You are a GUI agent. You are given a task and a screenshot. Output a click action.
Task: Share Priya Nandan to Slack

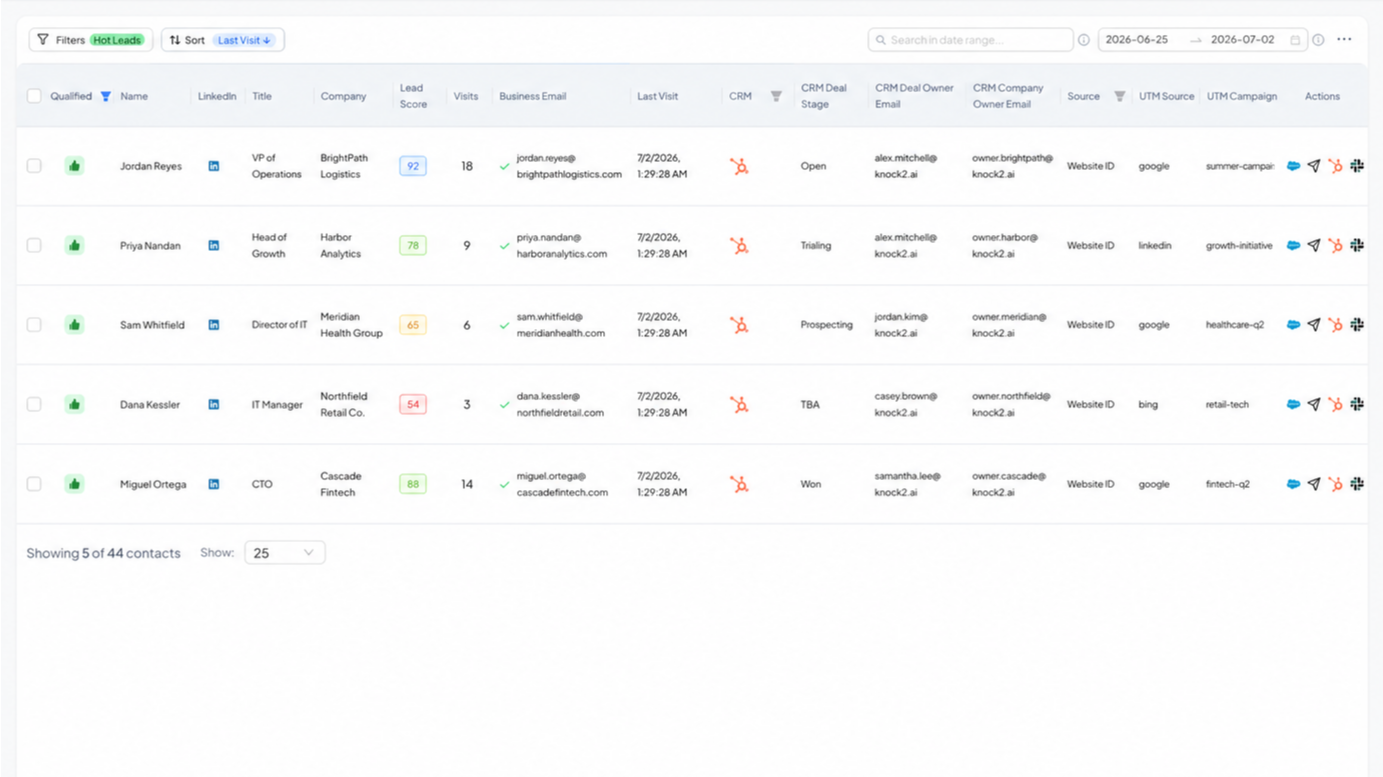tap(1357, 245)
